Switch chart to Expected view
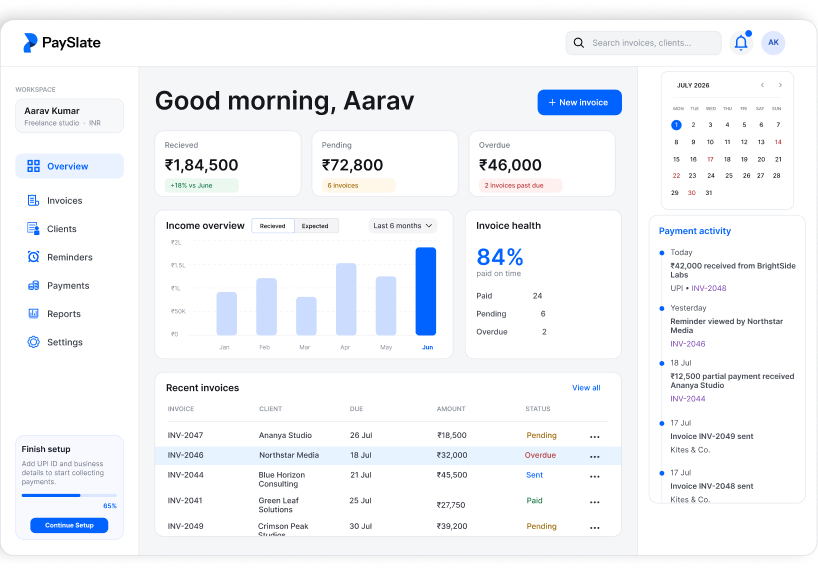This screenshot has width=818, height=569. (316, 226)
